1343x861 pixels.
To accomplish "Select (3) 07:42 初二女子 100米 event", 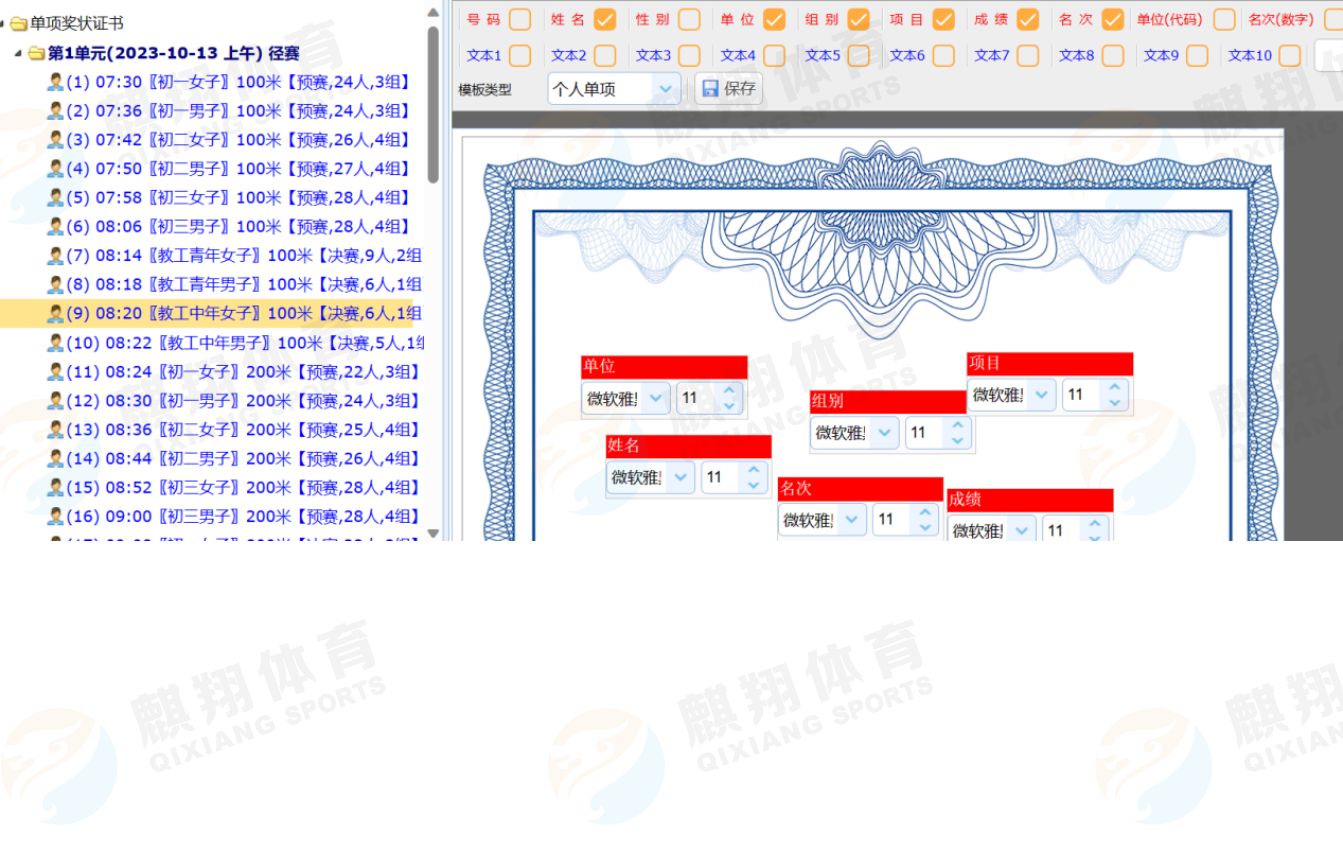I will [238, 140].
